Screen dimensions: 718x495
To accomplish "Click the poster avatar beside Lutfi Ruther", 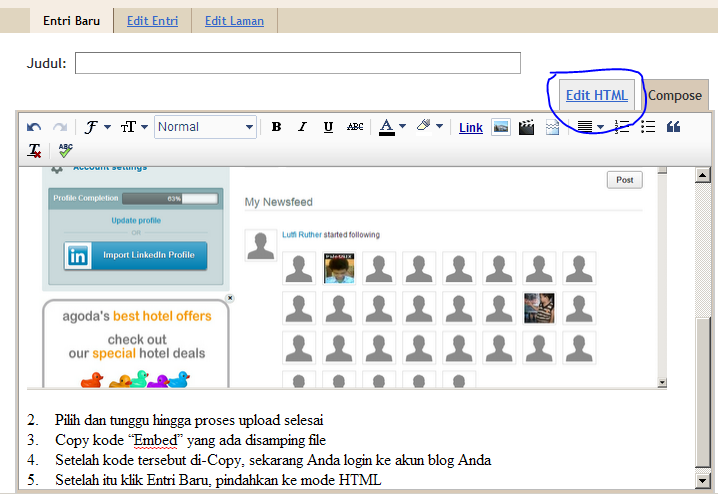I will (261, 245).
